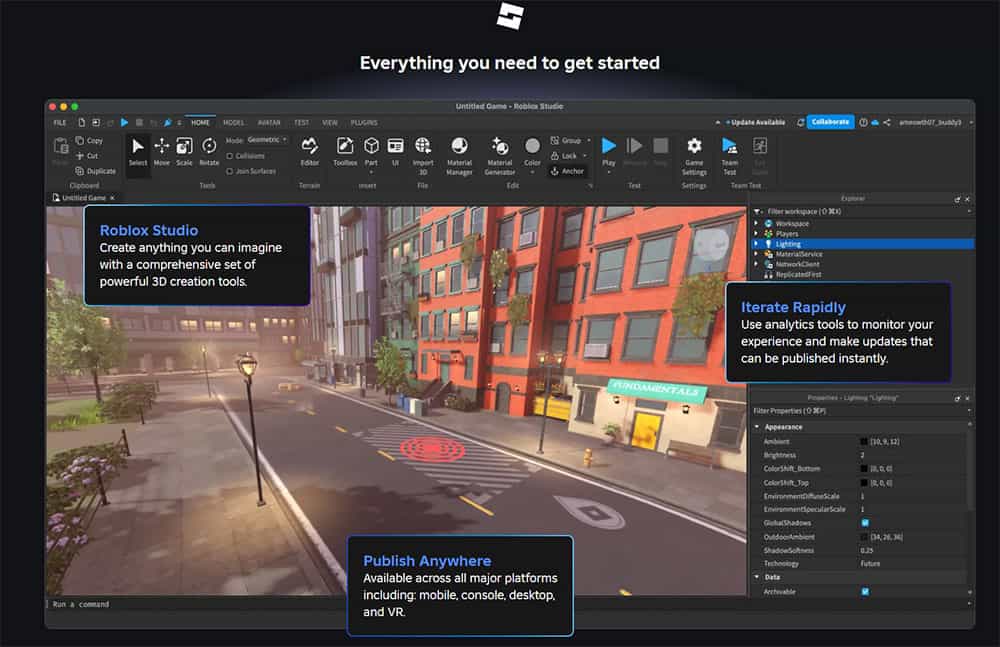Click the Color tool icon
Viewport: 1000px width, 647px height.
click(533, 147)
